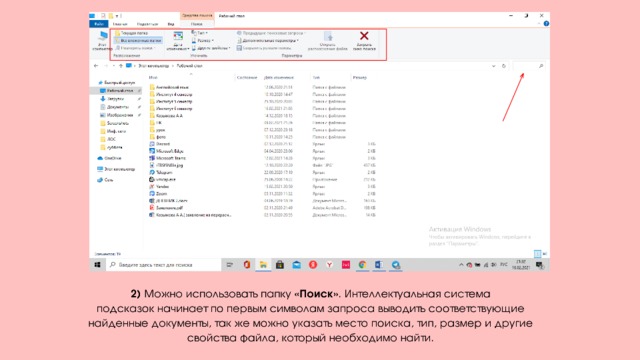
Task: Click the taskbar search box
Action: (163, 265)
